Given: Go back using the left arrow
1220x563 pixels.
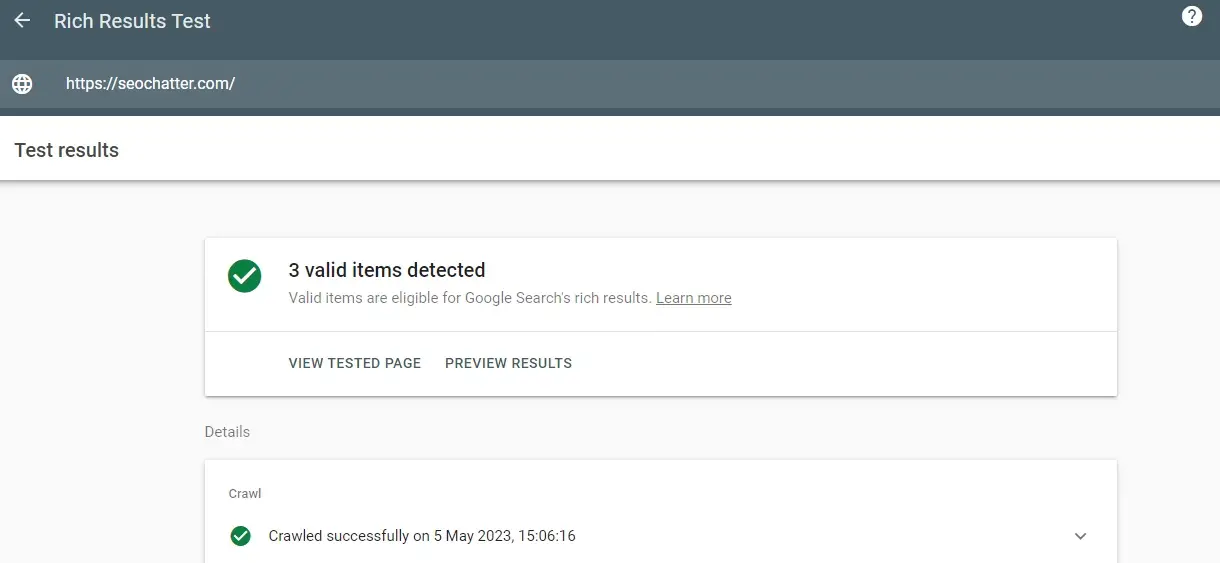Looking at the screenshot, I should coord(22,21).
